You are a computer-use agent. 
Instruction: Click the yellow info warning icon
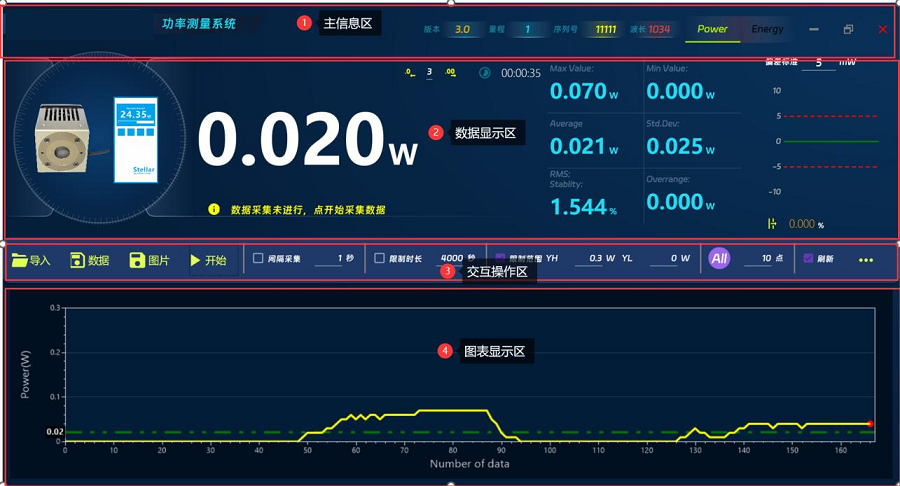(213, 209)
